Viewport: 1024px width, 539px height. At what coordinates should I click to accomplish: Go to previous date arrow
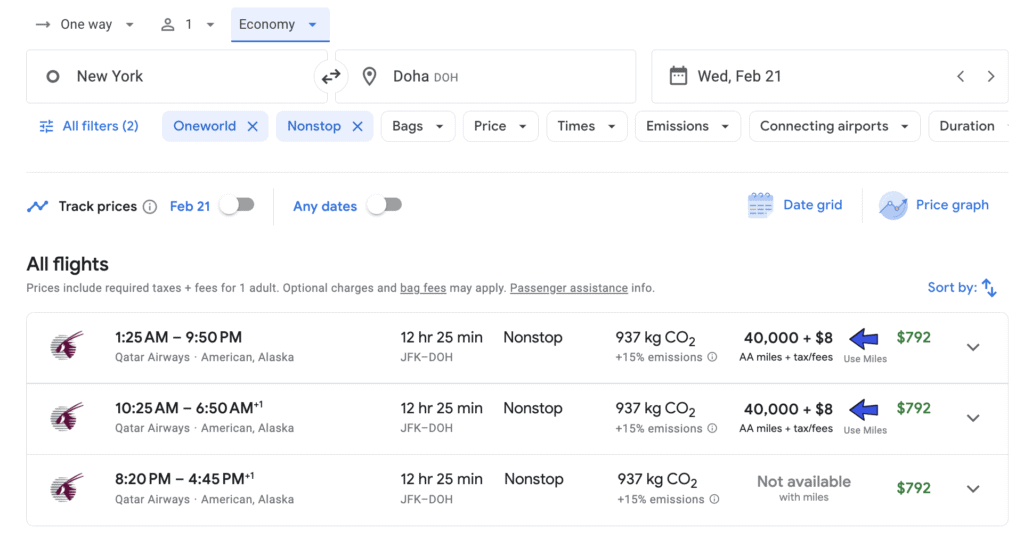[x=960, y=77]
